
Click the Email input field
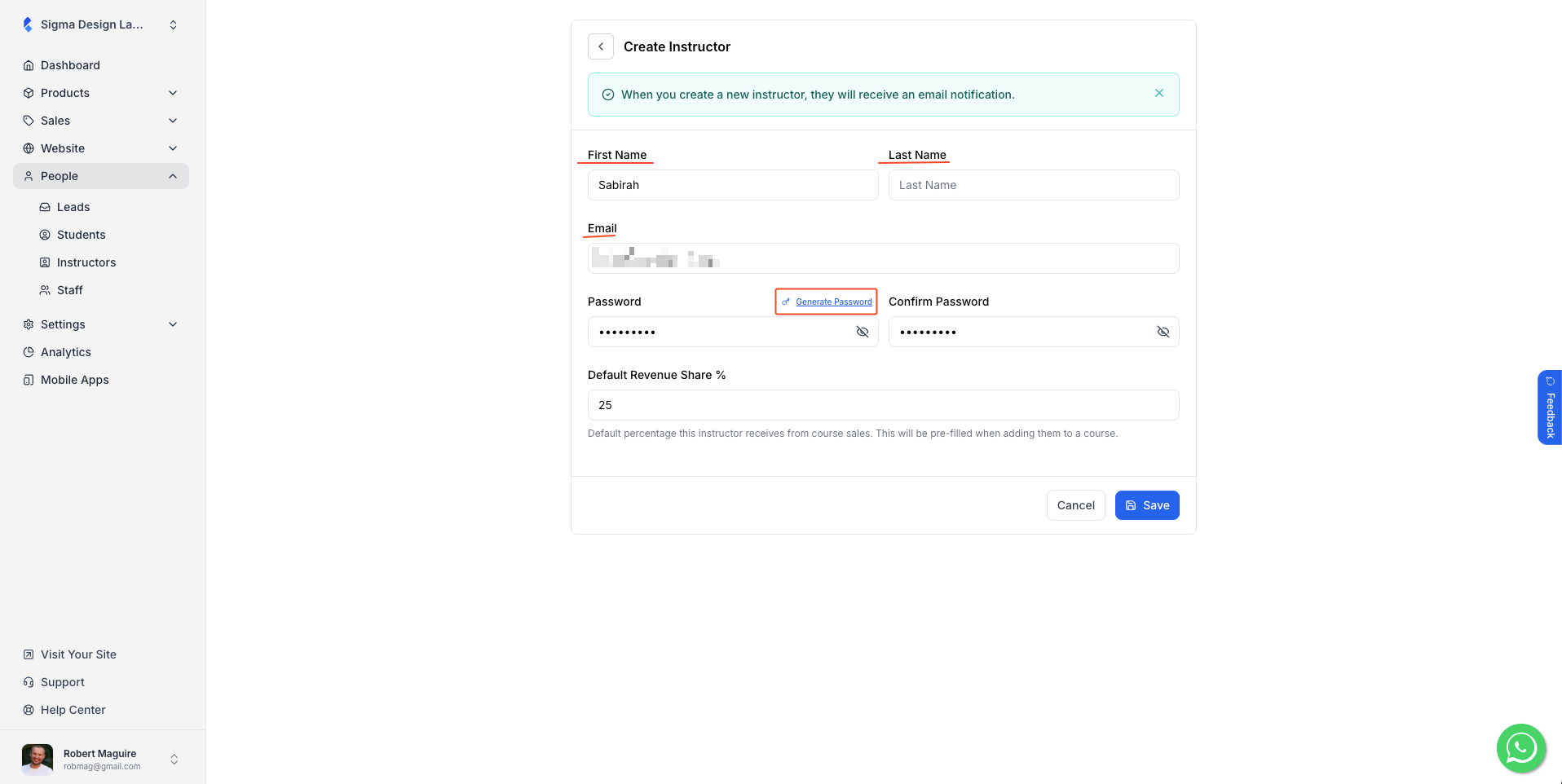pos(884,258)
